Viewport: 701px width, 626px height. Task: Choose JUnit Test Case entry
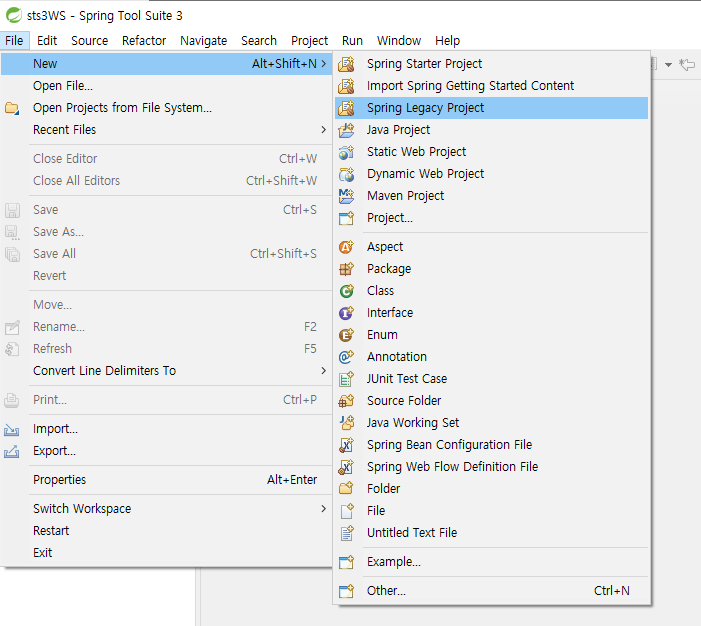[491, 379]
